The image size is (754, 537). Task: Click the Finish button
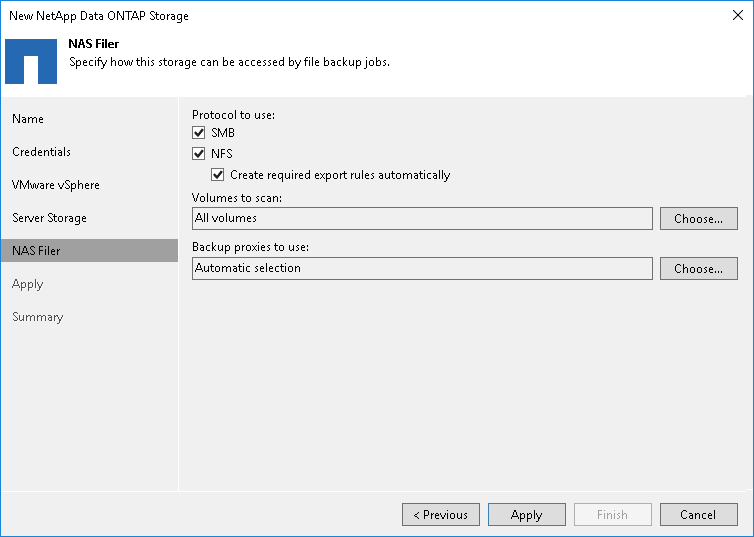pyautogui.click(x=612, y=515)
